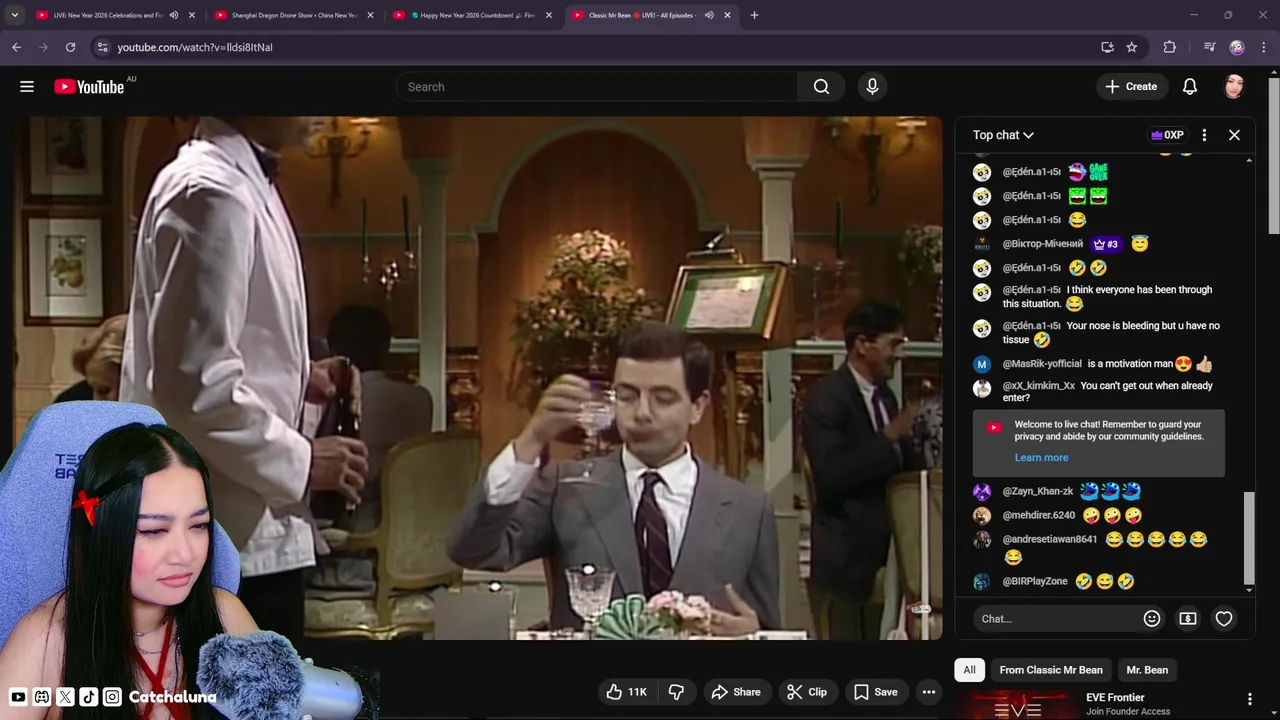Open @MasRik-yofficial chat username

coord(1042,364)
